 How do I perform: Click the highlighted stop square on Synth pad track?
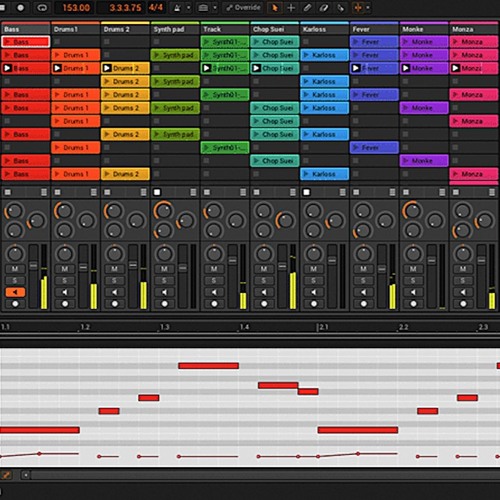coord(157,192)
